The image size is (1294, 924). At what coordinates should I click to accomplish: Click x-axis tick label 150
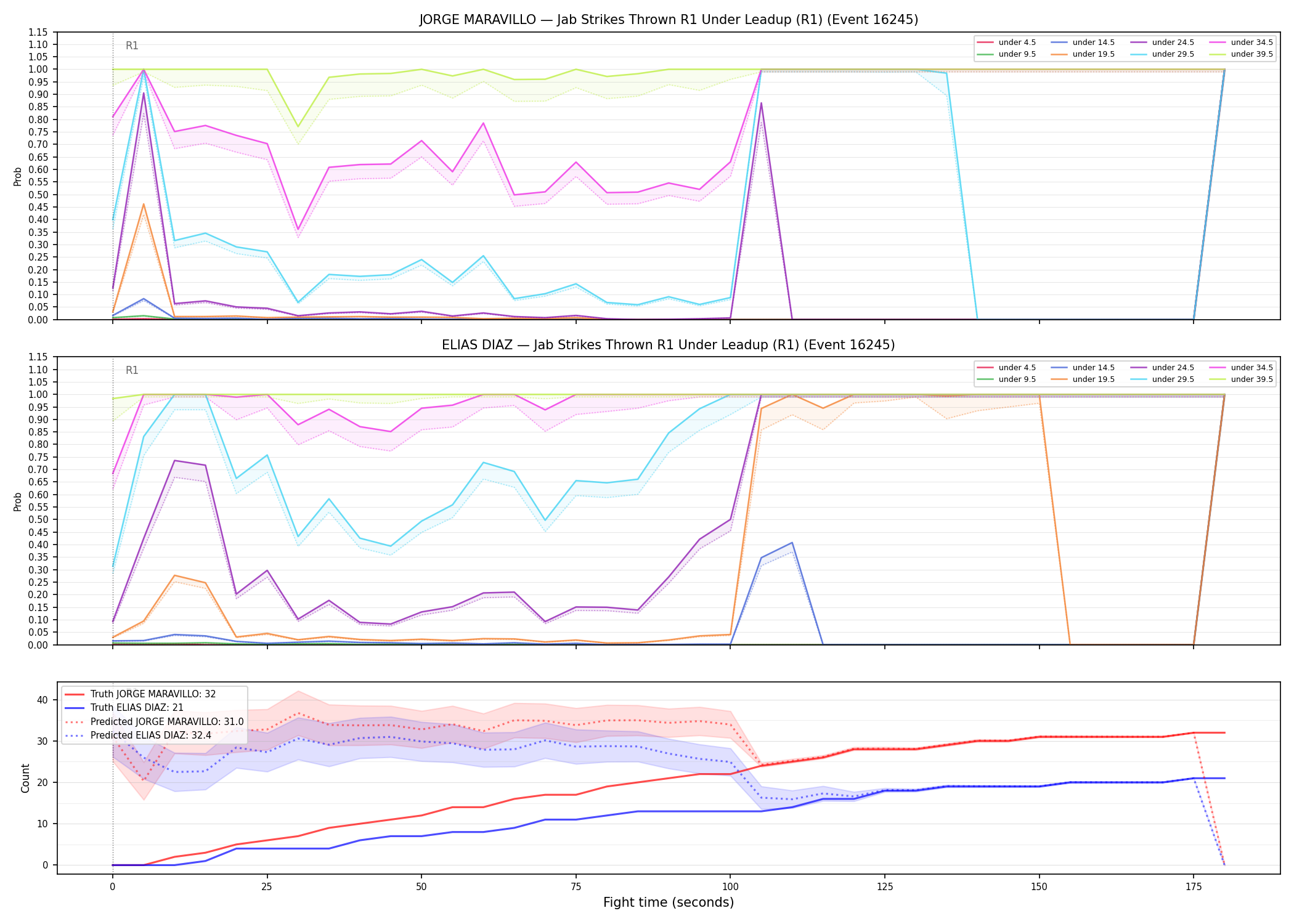click(x=1040, y=887)
